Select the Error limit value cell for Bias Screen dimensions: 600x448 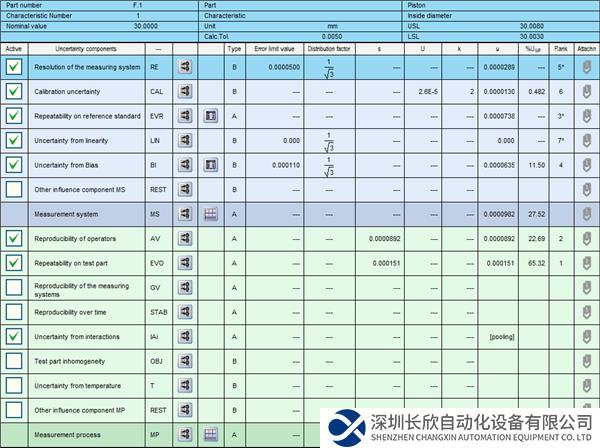[272, 164]
